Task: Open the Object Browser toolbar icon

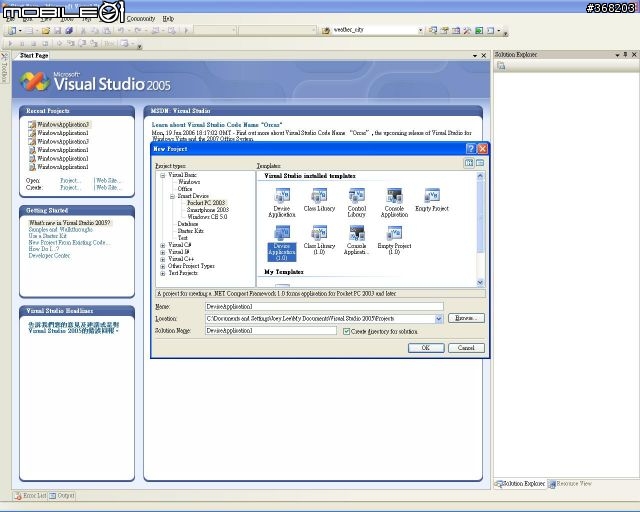Action: pyautogui.click(x=456, y=30)
